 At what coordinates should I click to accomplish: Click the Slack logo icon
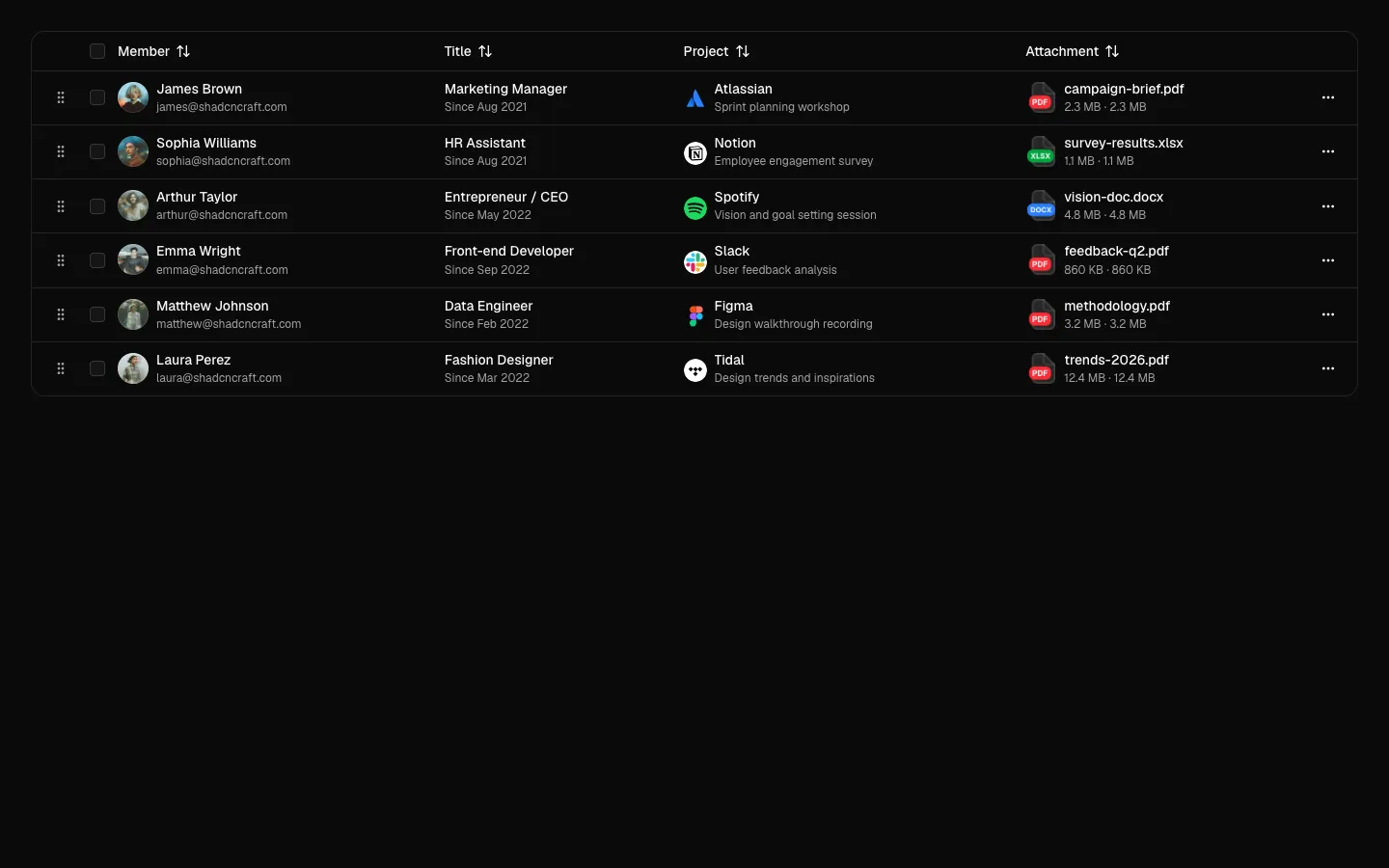point(694,260)
